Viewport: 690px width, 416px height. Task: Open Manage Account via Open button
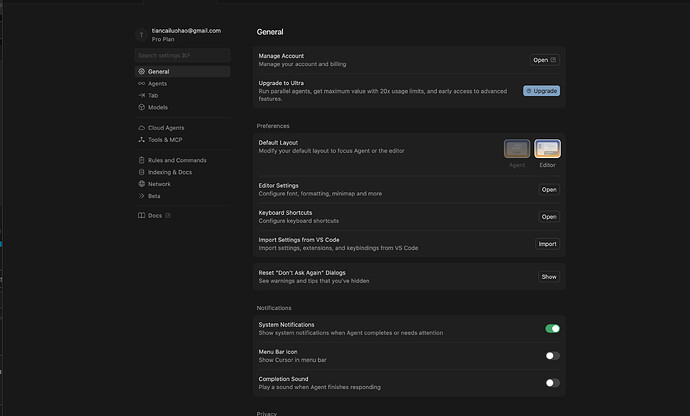pos(544,60)
